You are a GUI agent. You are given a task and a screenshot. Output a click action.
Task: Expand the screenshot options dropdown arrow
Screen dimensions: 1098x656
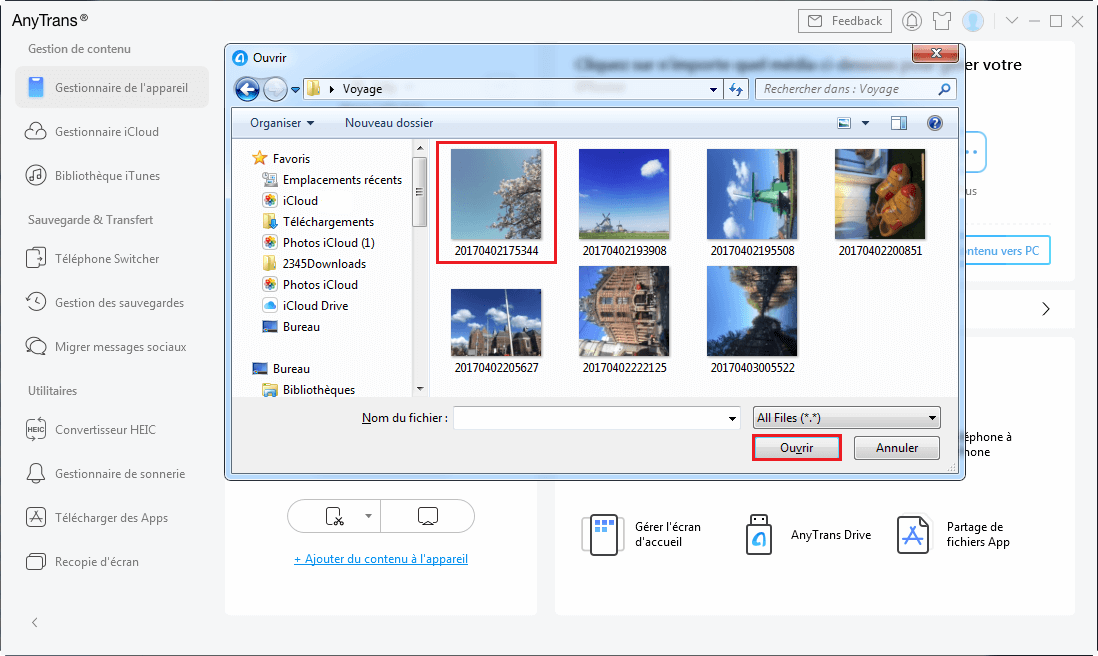point(368,517)
